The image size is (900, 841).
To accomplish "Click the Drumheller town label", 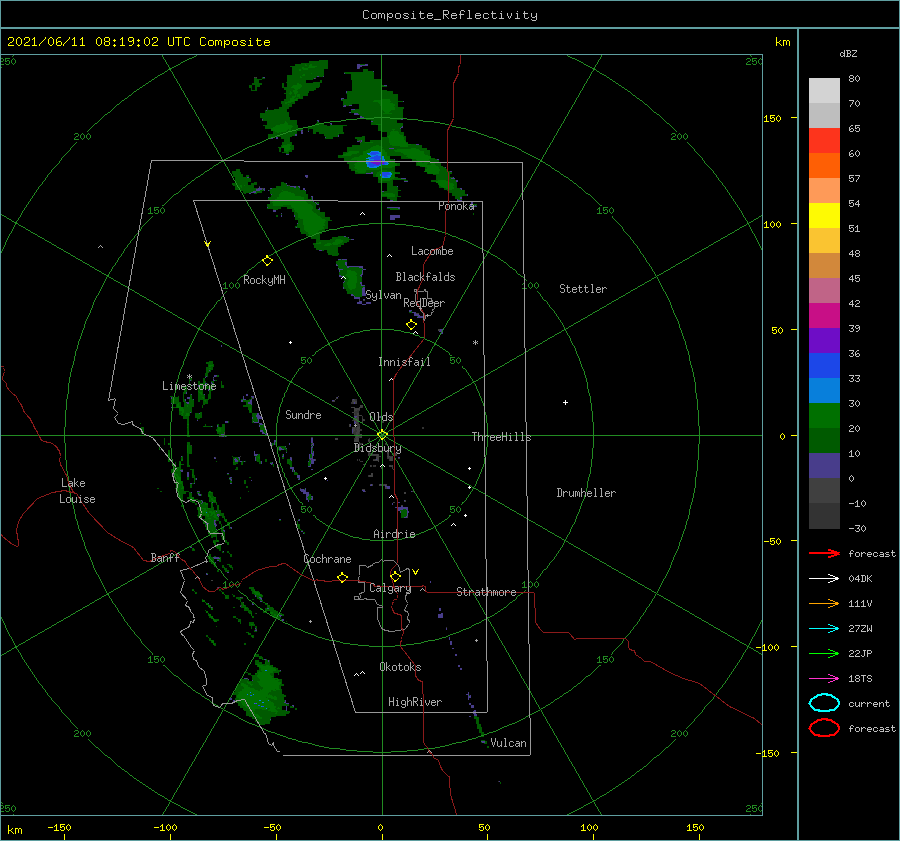I will [x=586, y=493].
